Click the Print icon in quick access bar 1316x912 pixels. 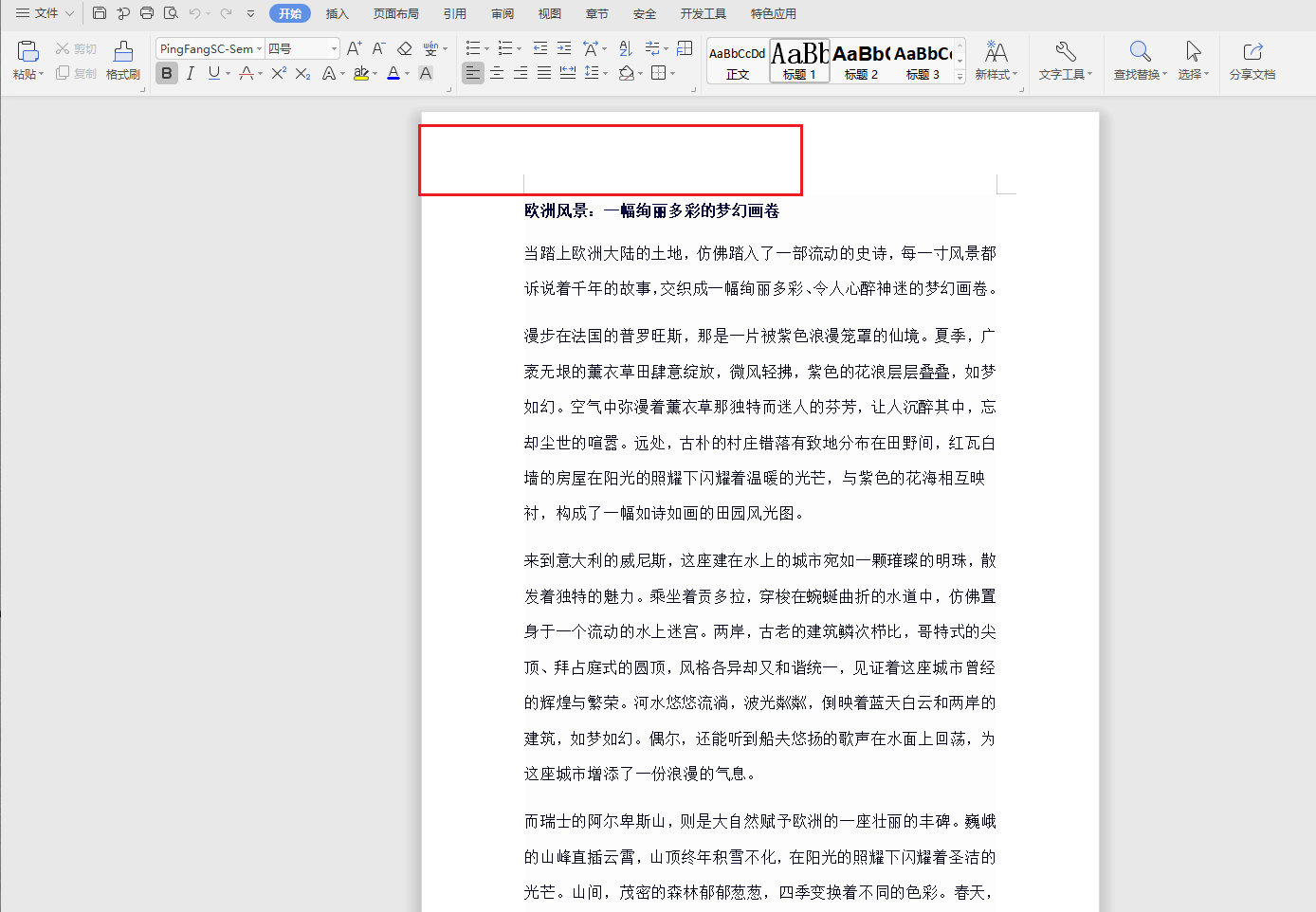click(x=147, y=13)
